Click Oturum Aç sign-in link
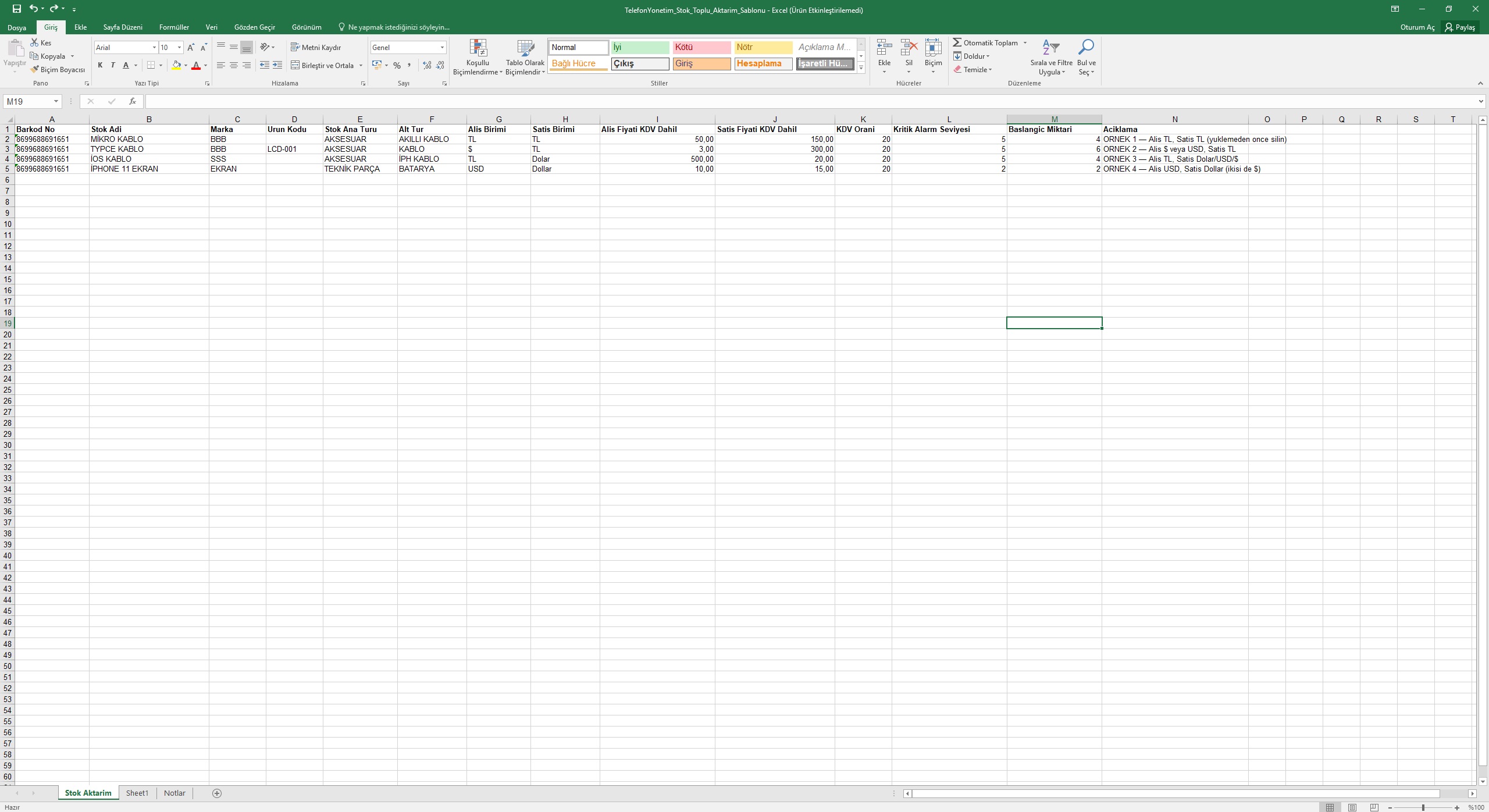 coord(1417,27)
